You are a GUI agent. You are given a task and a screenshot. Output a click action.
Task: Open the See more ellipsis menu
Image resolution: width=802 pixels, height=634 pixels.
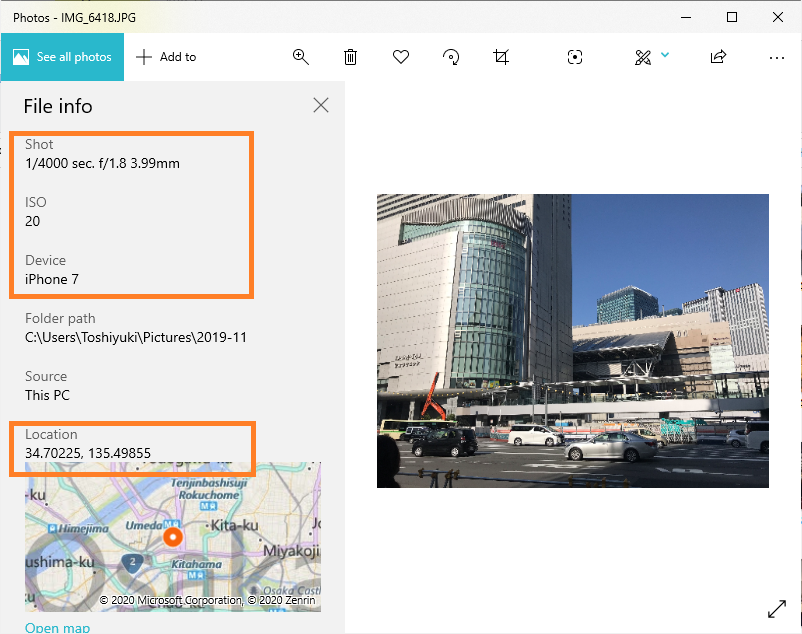[776, 58]
